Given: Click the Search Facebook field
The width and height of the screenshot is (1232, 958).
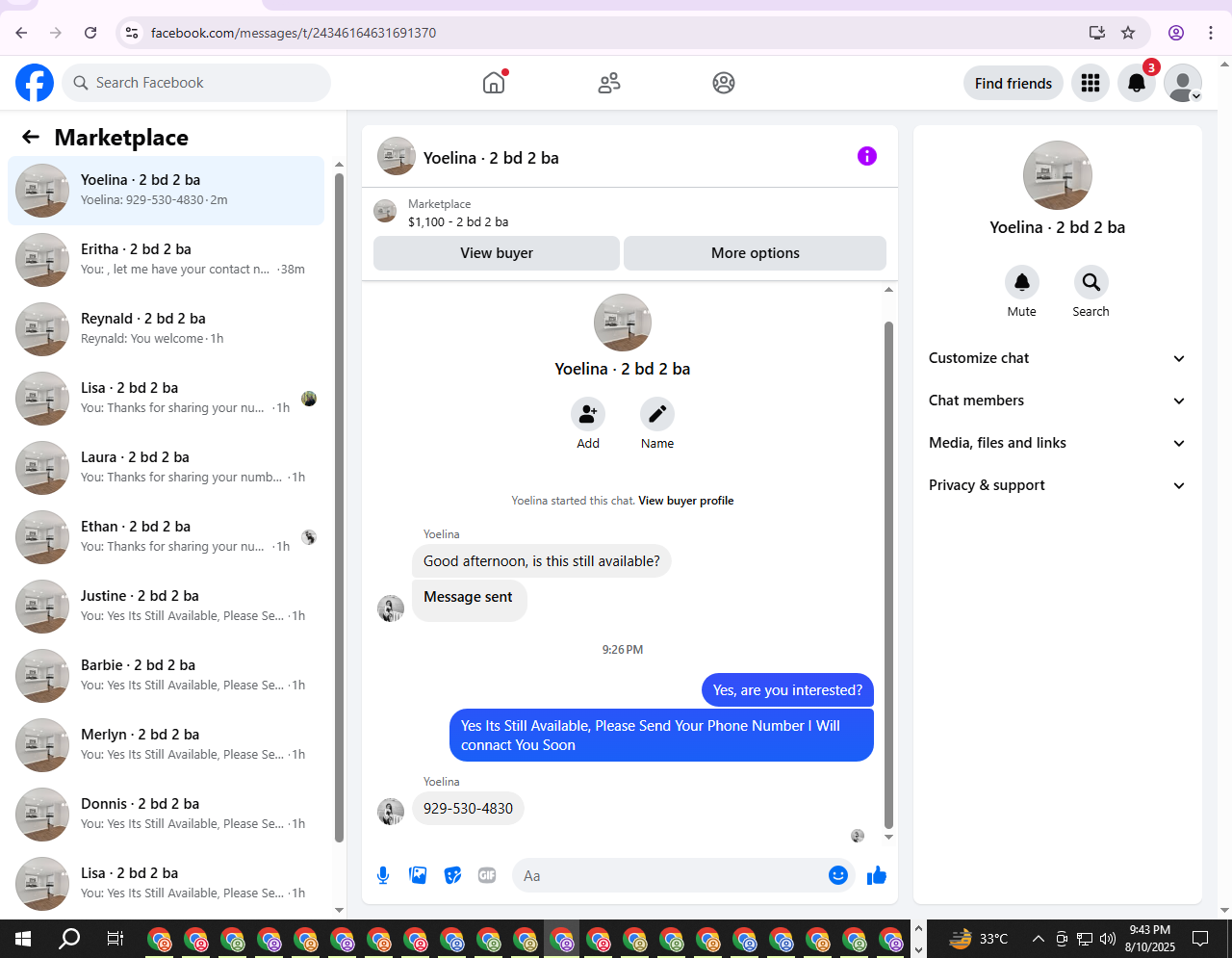Looking at the screenshot, I should coord(196,83).
